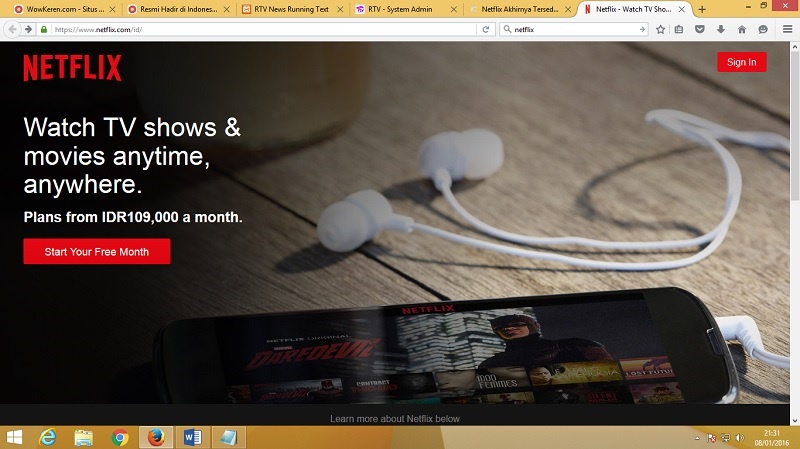Screen dimensions: 800x449
Task: Click the vertical scrollbar thumb
Action: (x=794, y=125)
